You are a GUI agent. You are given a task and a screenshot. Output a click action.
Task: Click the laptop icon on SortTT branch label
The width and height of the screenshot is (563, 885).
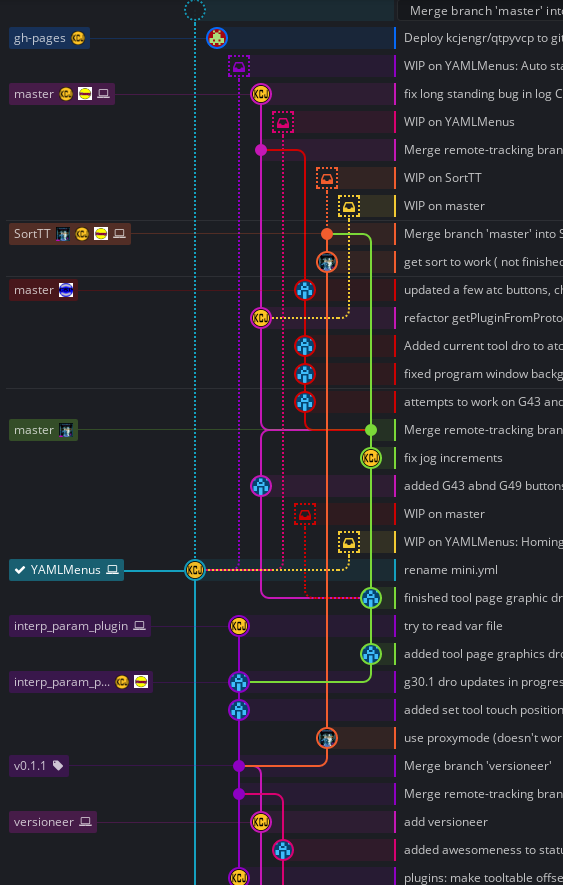pos(119,234)
